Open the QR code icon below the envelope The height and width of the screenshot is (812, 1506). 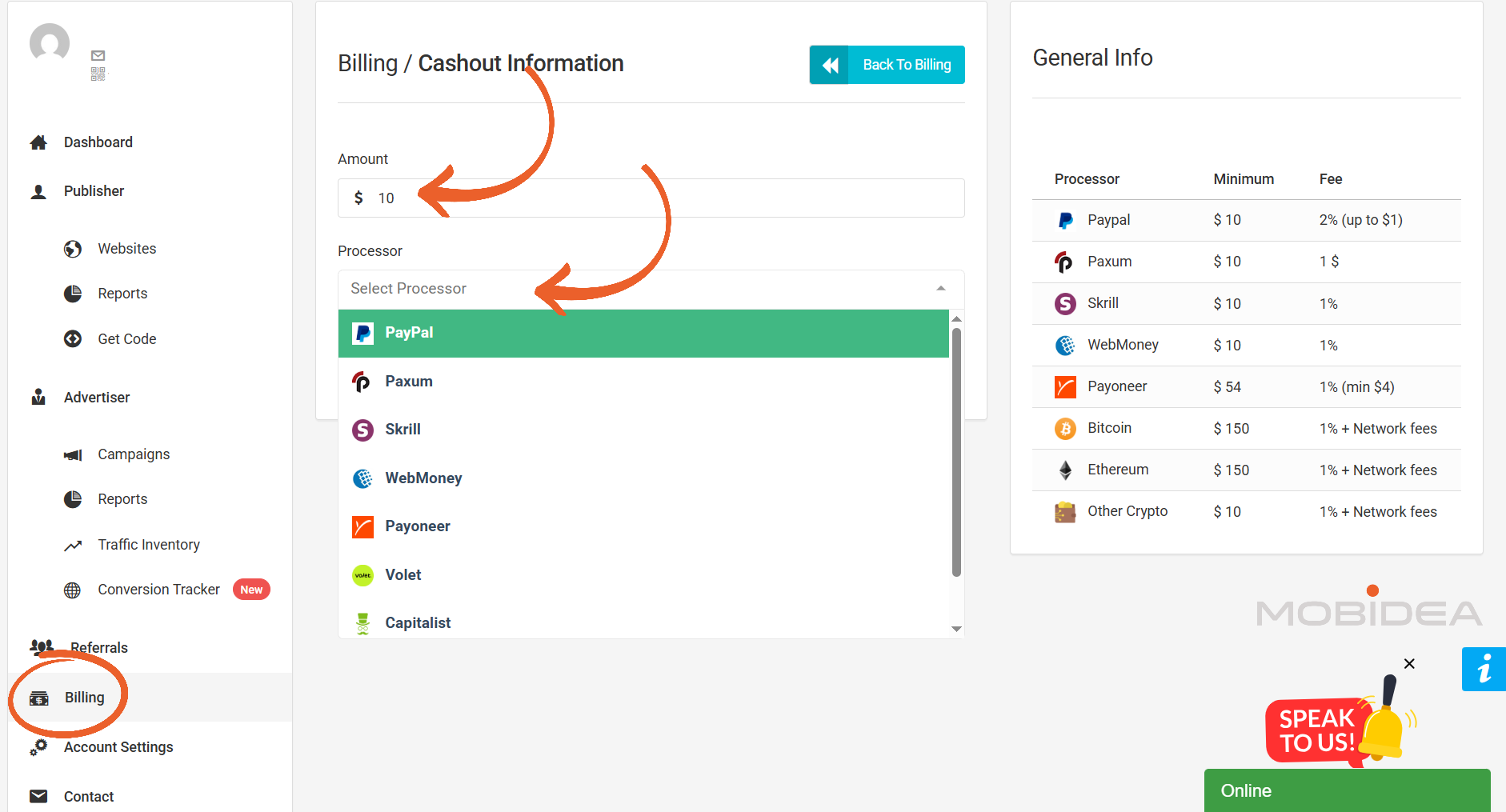coord(98,74)
